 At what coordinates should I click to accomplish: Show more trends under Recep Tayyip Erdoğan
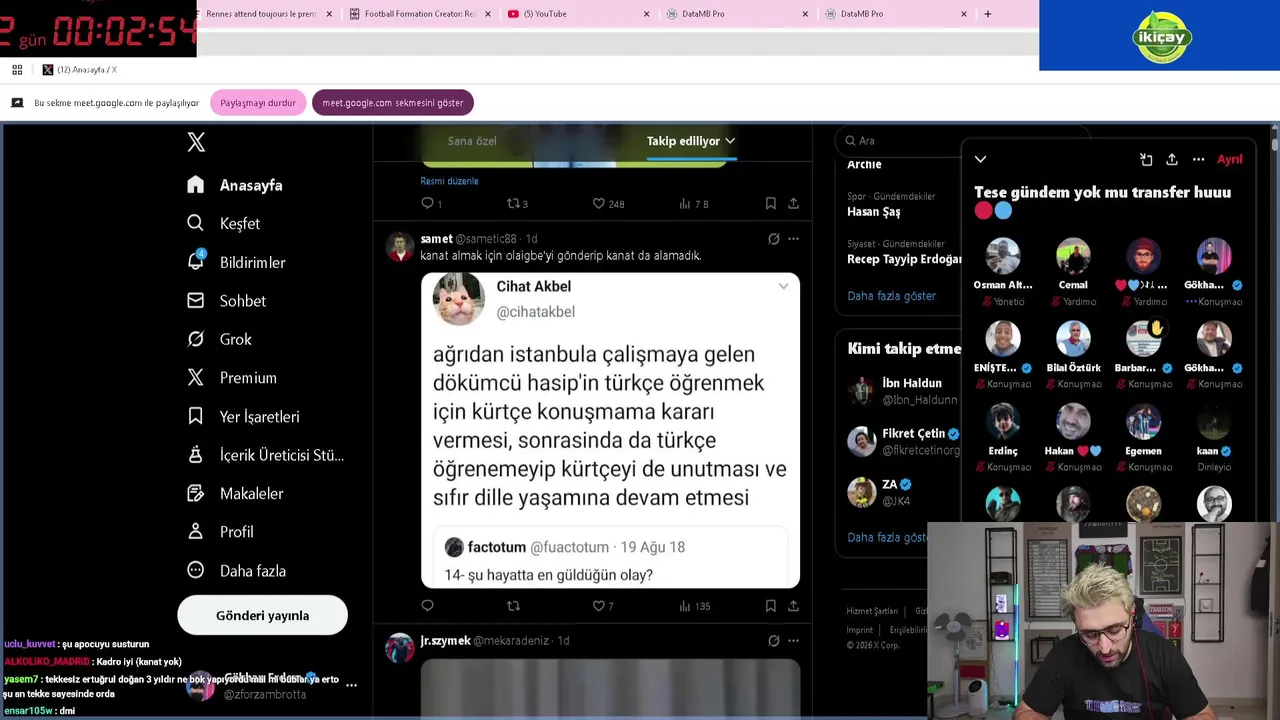(x=891, y=296)
